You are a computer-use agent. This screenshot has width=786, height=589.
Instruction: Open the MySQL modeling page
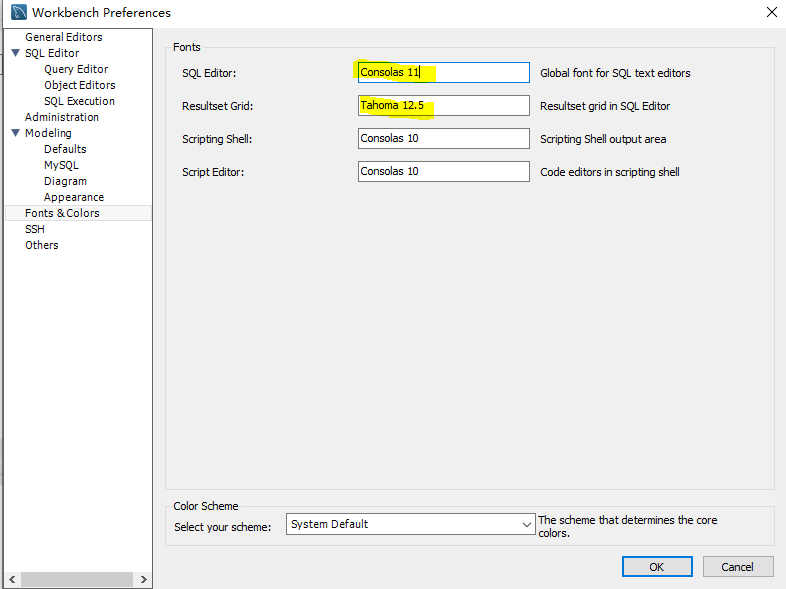click(61, 165)
